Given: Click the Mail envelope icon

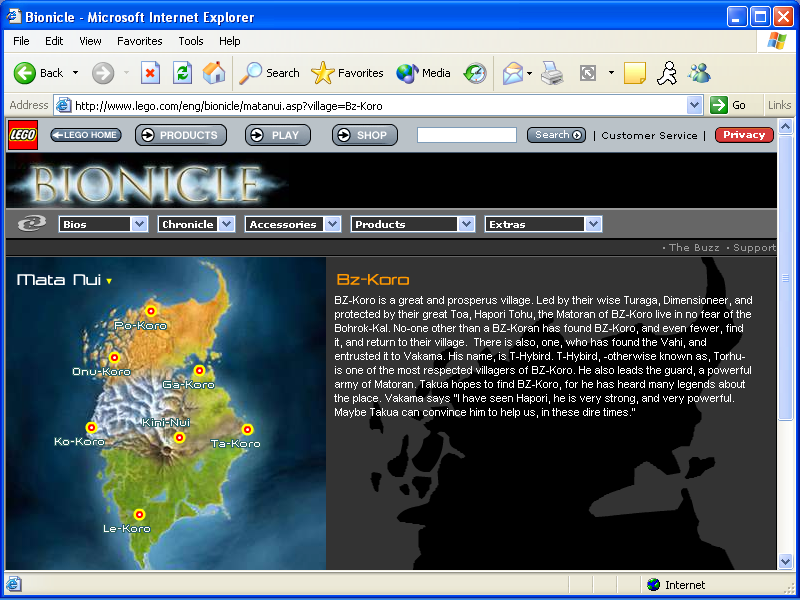Looking at the screenshot, I should tap(513, 73).
